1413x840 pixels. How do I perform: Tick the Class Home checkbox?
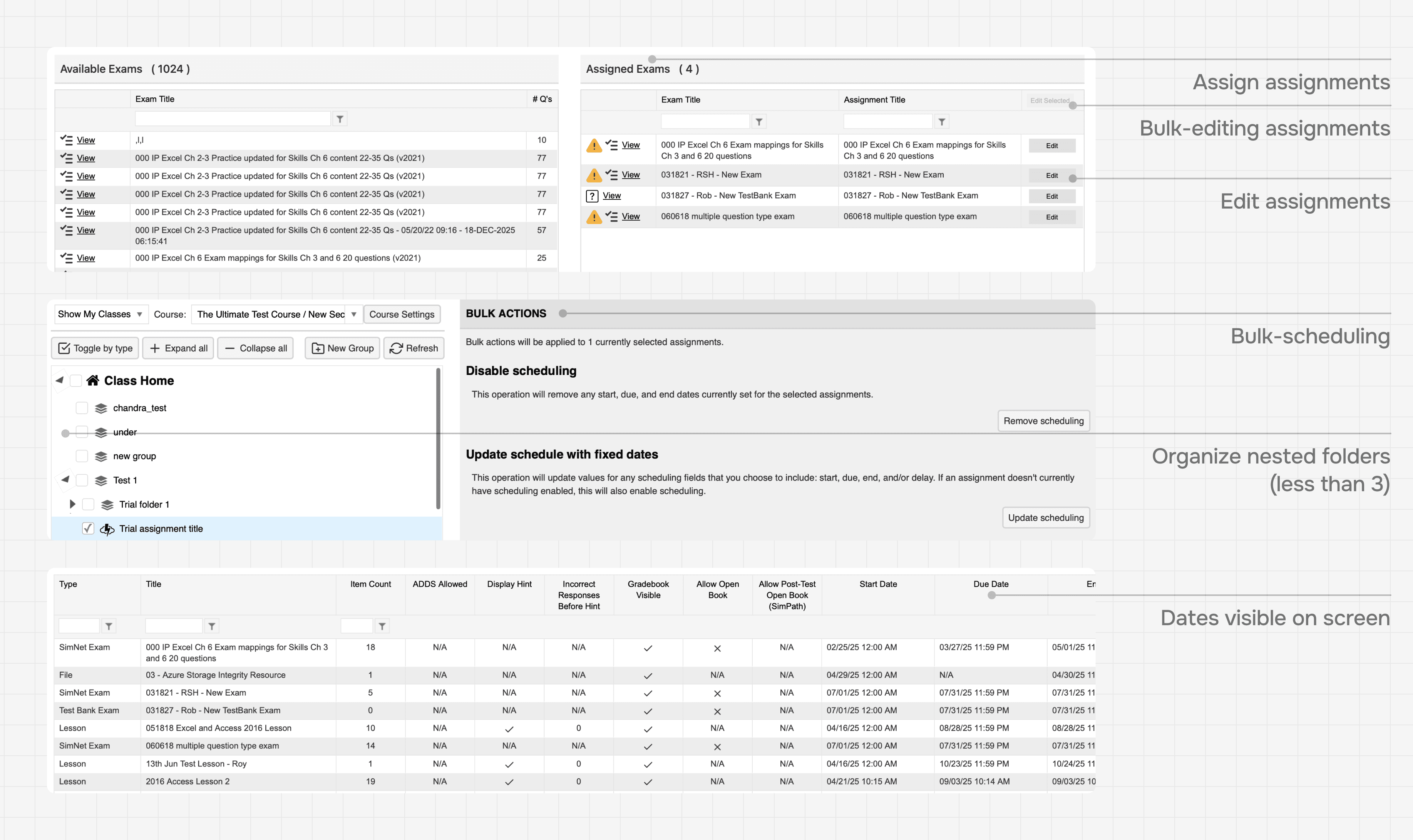[x=75, y=380]
